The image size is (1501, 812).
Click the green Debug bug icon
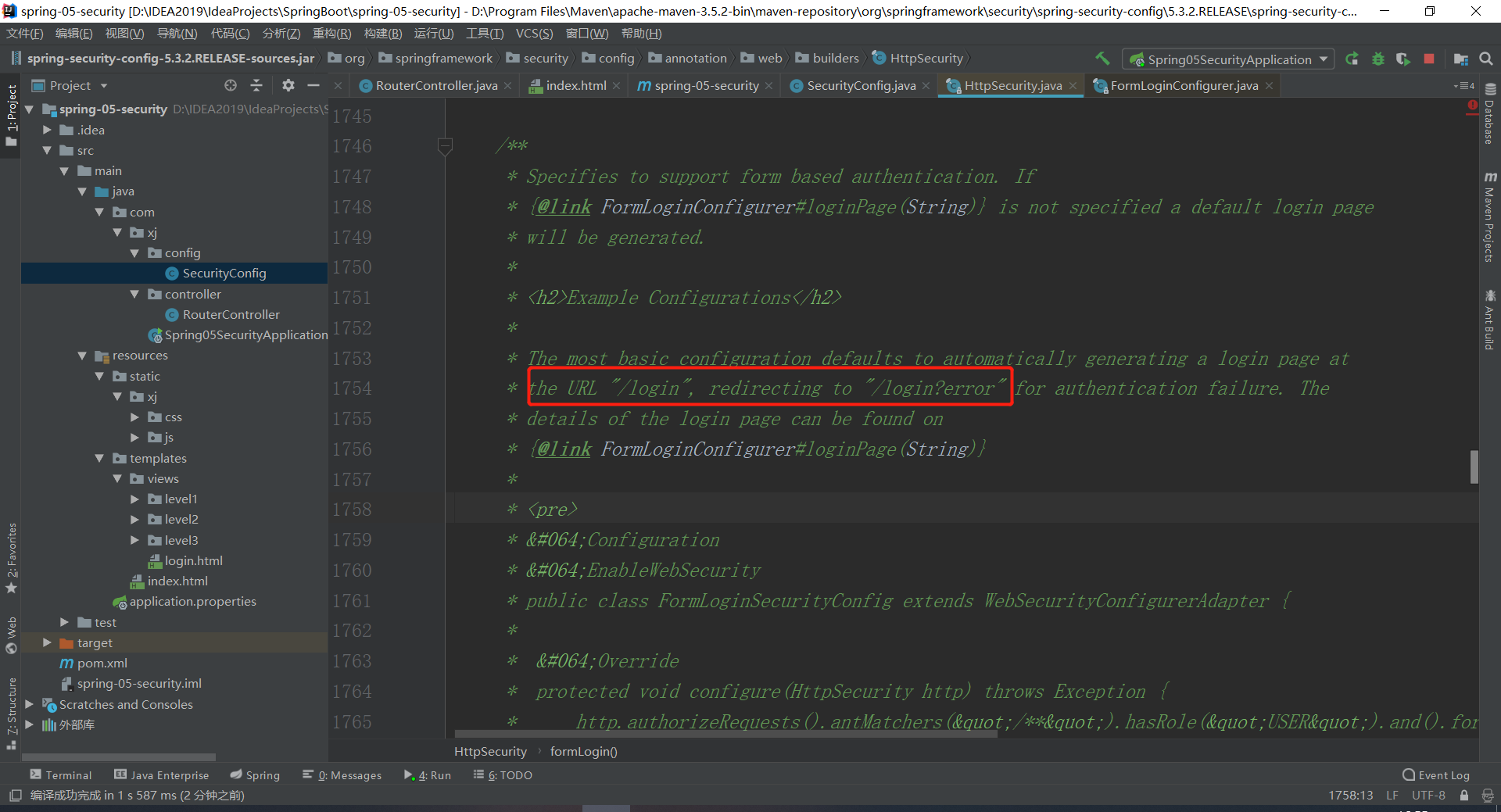(1378, 59)
